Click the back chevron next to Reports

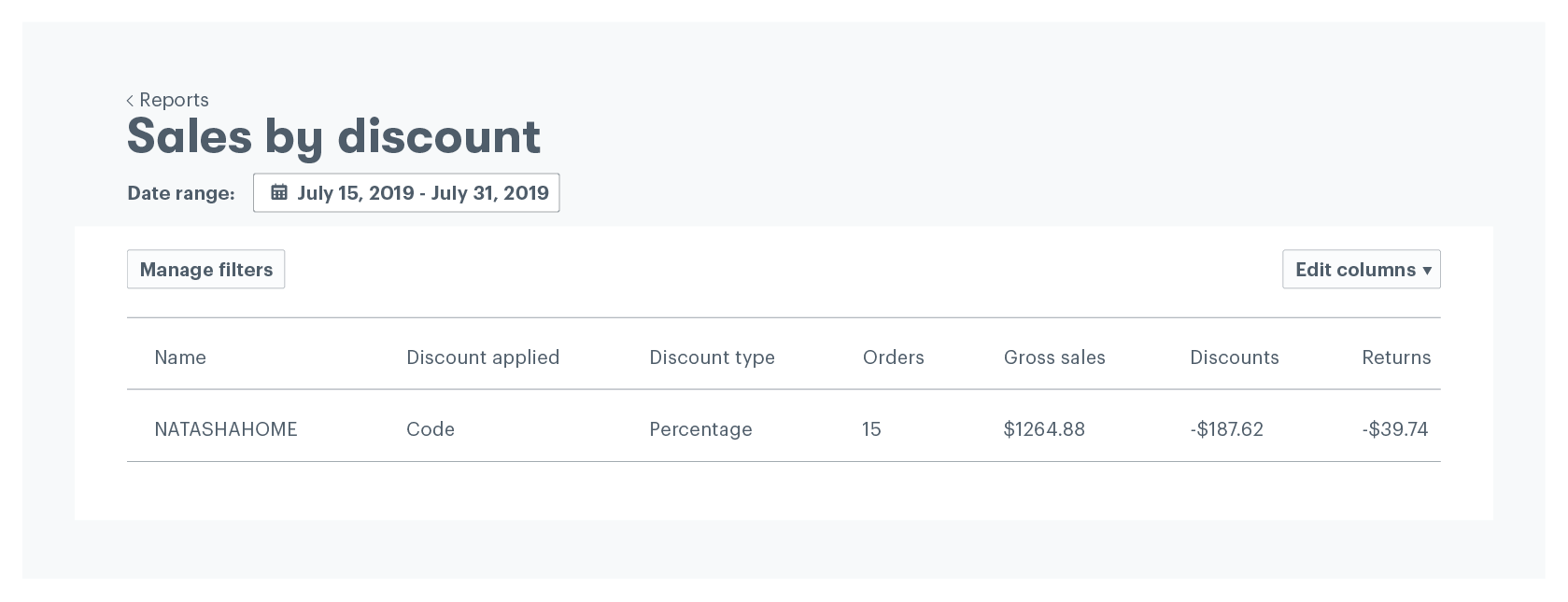(129, 100)
